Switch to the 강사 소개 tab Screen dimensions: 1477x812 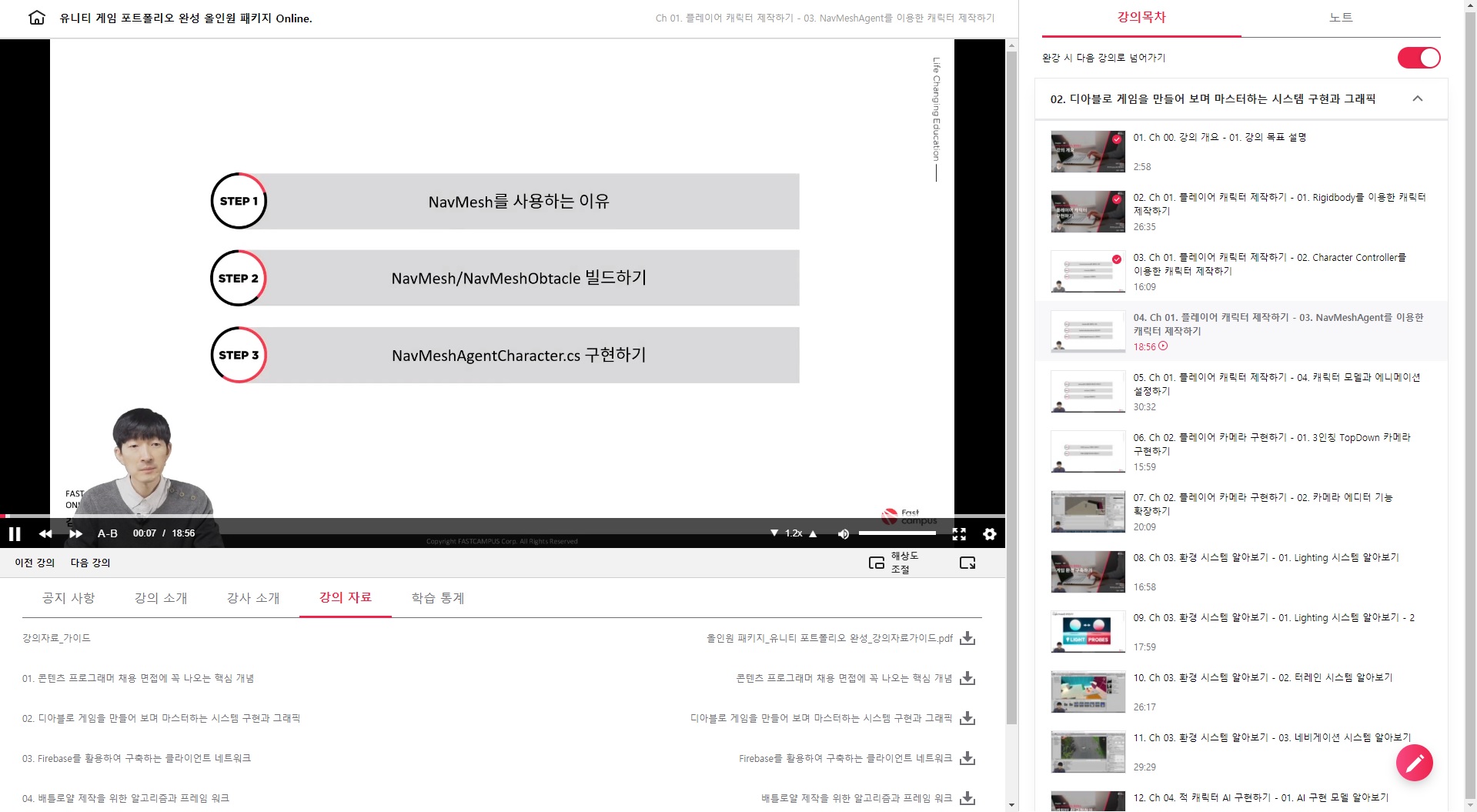point(253,598)
